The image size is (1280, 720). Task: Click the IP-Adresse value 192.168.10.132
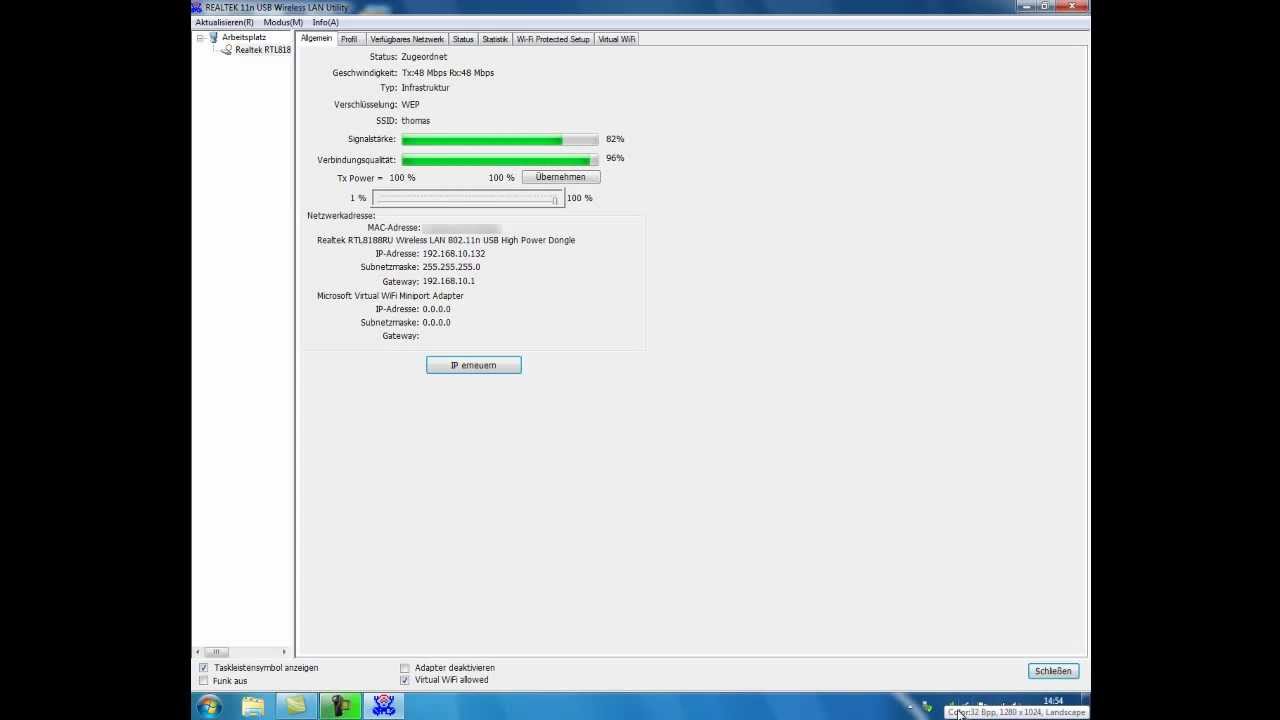click(454, 254)
